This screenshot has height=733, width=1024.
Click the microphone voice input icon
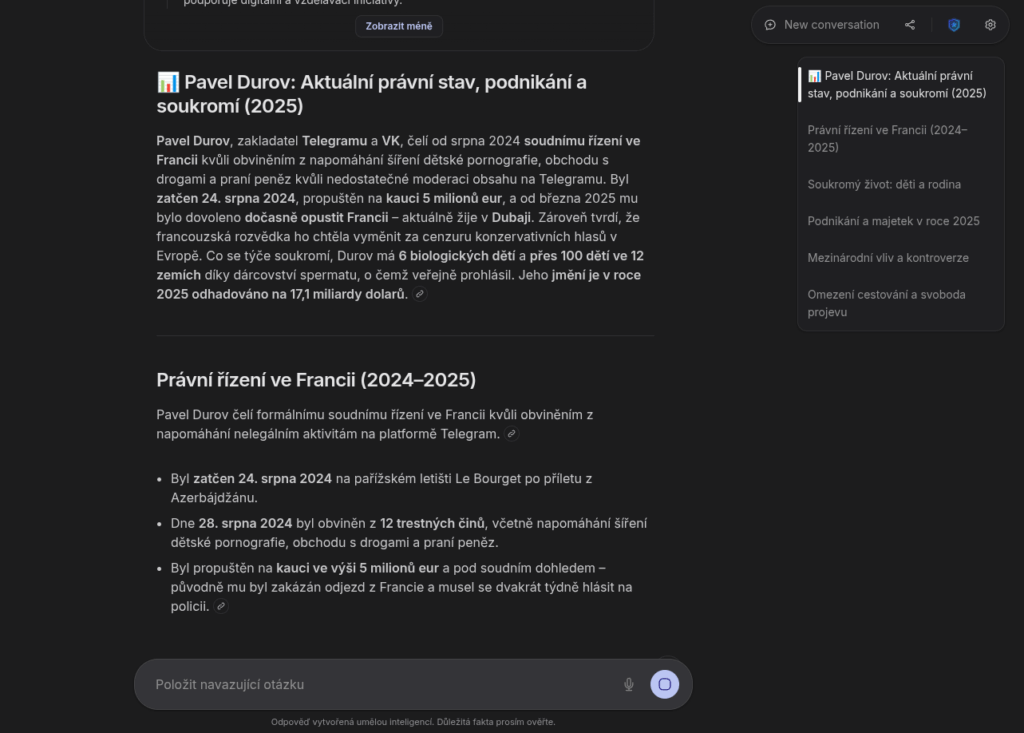click(629, 685)
